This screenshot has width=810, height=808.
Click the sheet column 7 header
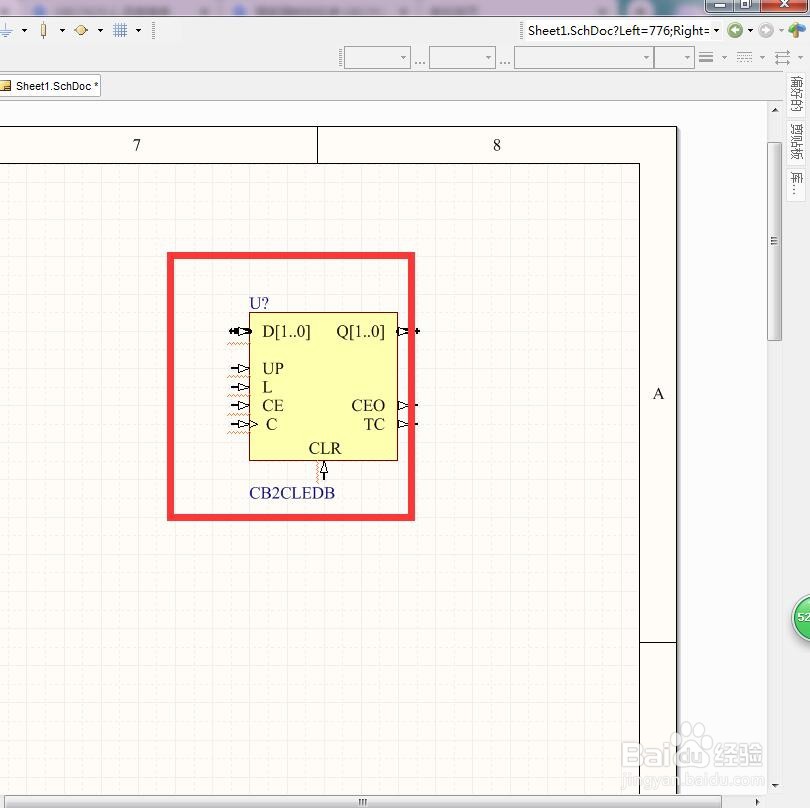[136, 145]
